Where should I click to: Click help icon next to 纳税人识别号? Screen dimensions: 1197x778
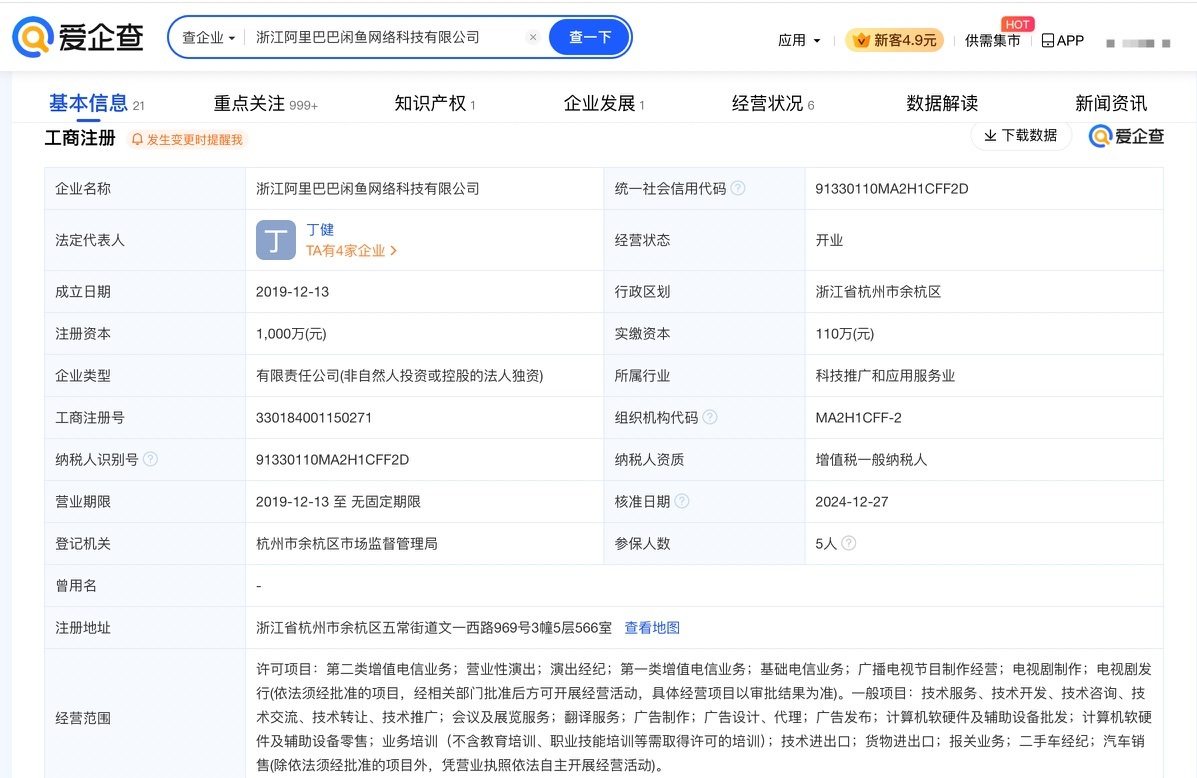150,460
